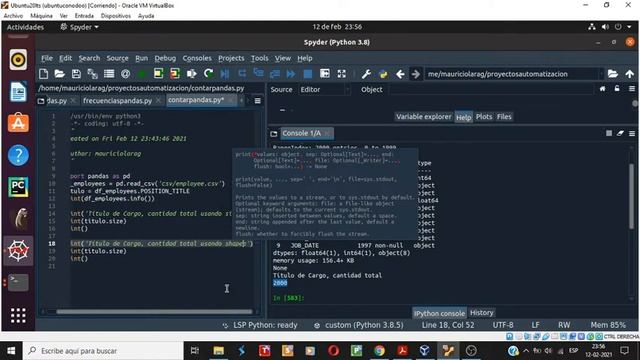
Task: Open file with the folder icon
Action: pos(60,74)
